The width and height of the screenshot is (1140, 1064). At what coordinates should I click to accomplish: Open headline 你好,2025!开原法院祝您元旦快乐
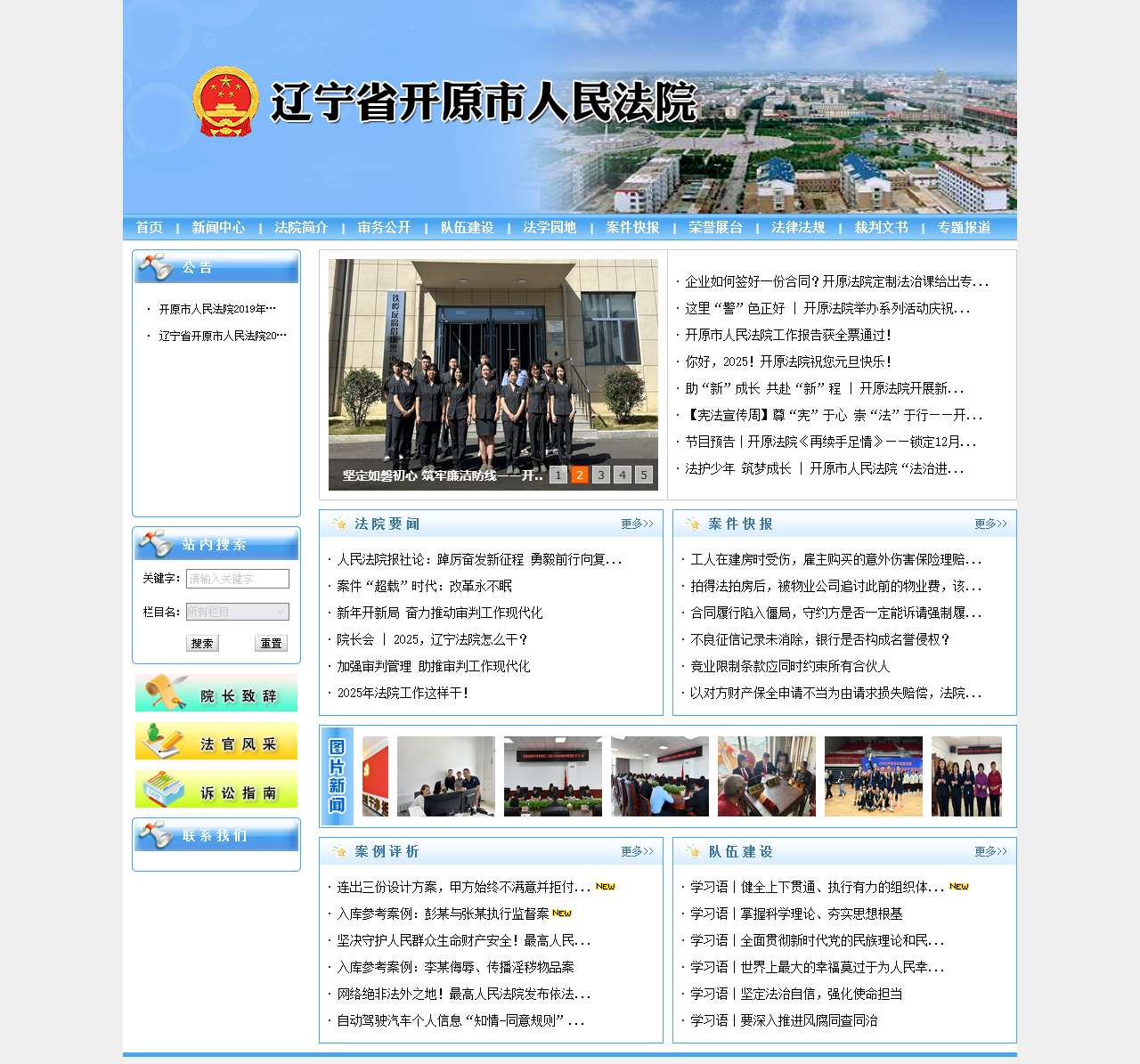[788, 361]
